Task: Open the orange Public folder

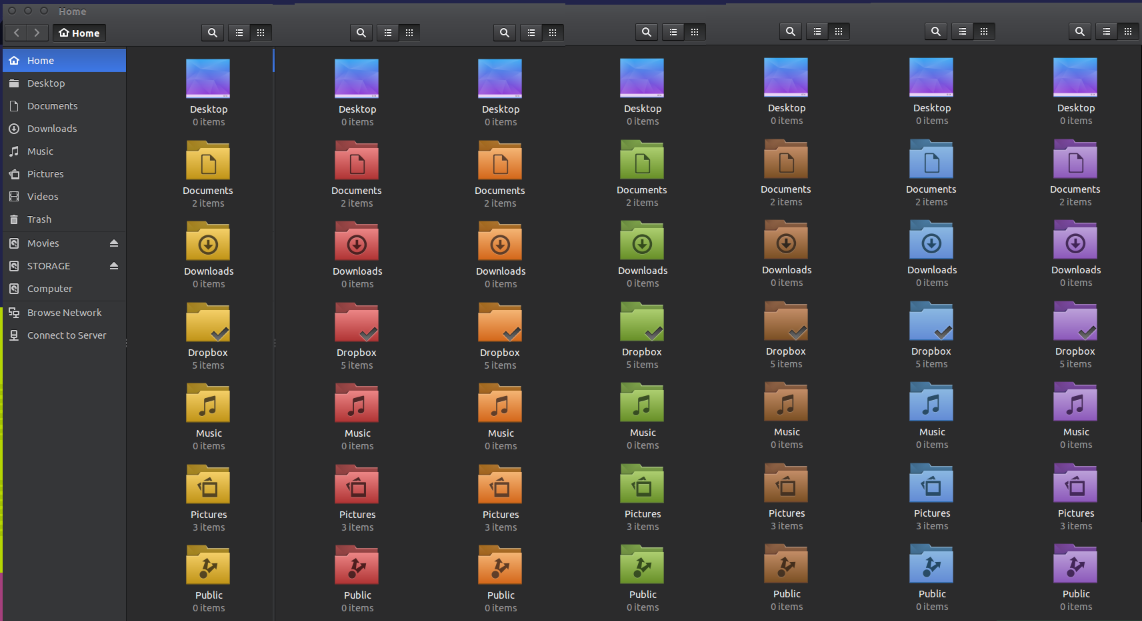Action: pos(500,565)
